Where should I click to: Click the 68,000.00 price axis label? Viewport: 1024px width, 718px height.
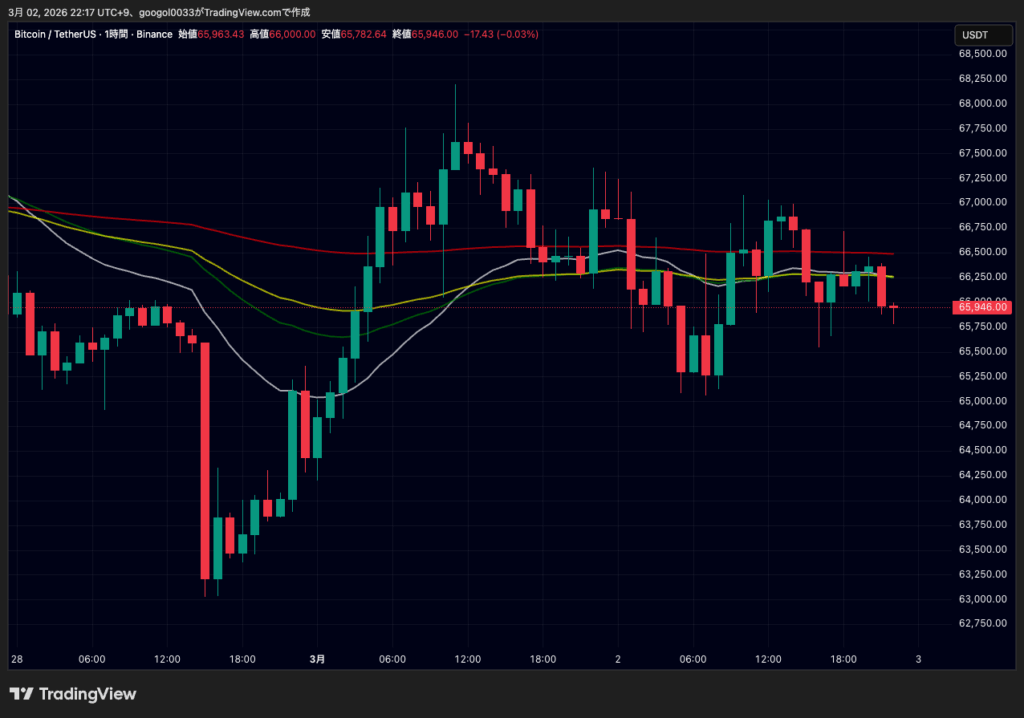(x=981, y=103)
